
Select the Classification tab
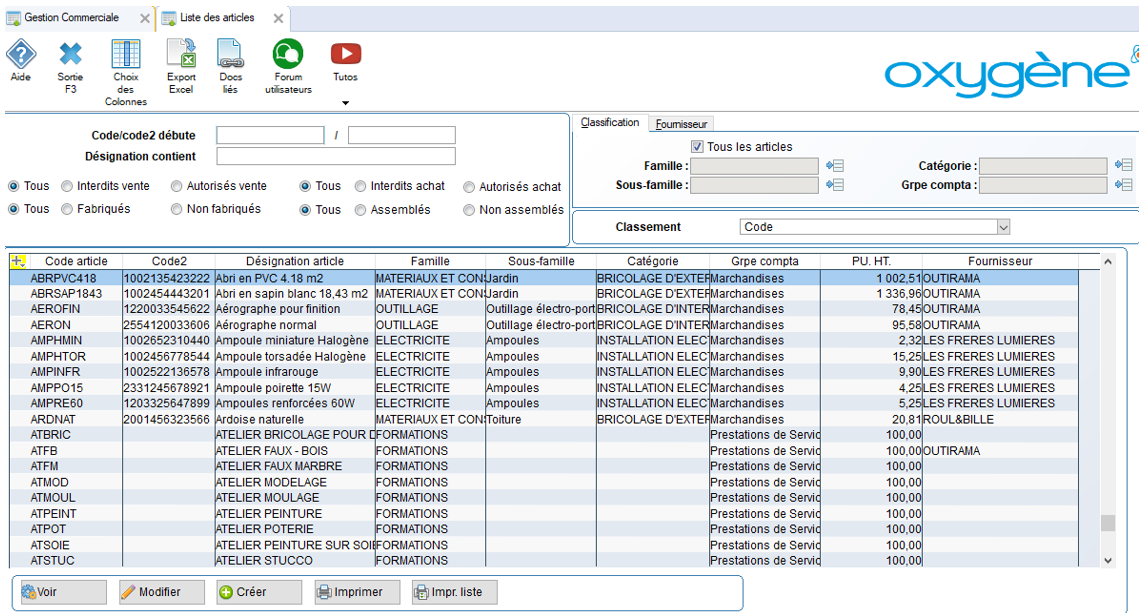pyautogui.click(x=610, y=123)
